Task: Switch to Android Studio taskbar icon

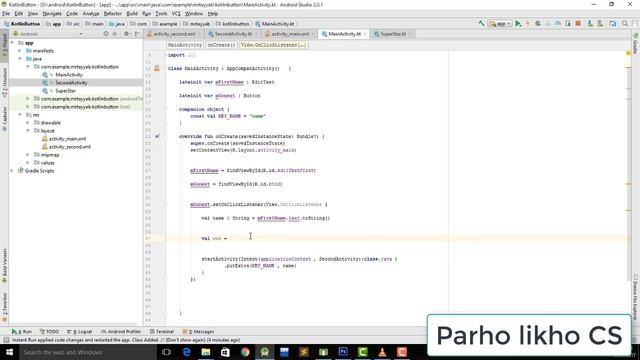Action: (265, 352)
